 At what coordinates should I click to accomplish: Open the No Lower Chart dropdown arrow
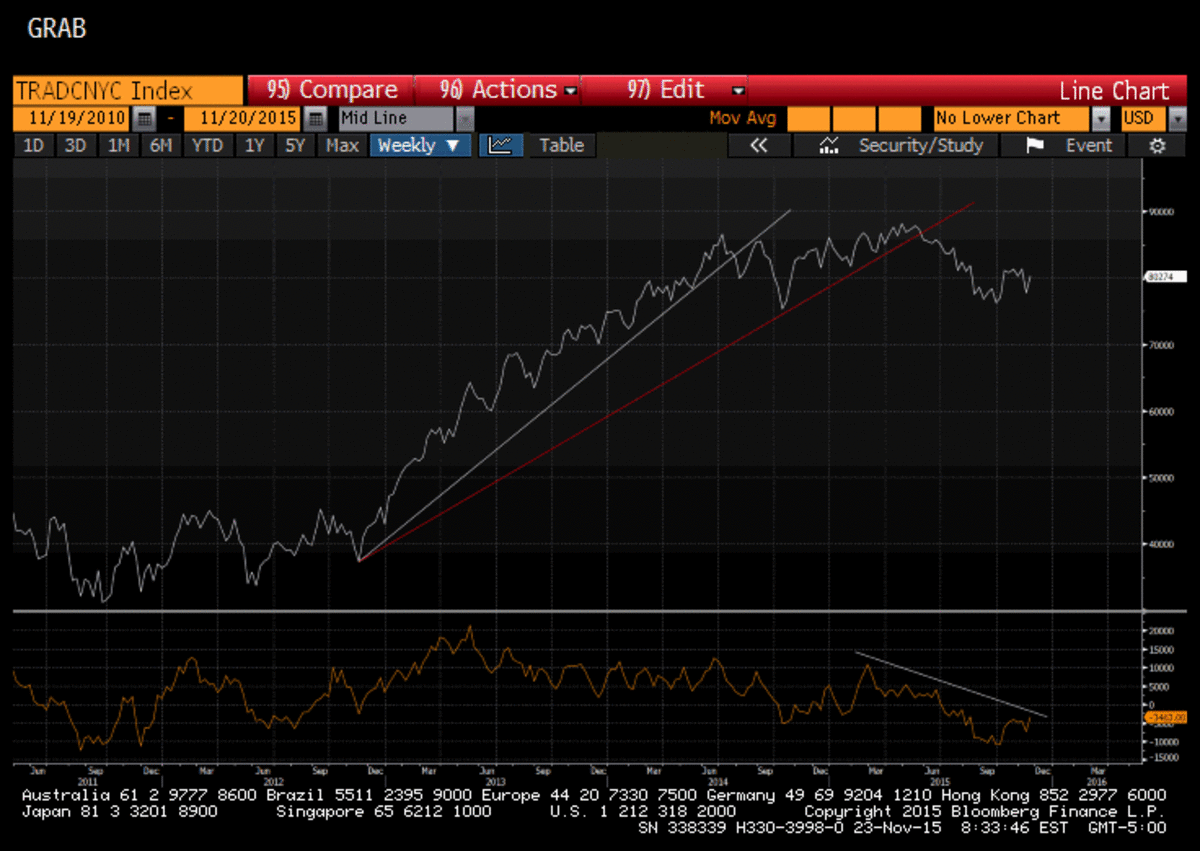1101,118
